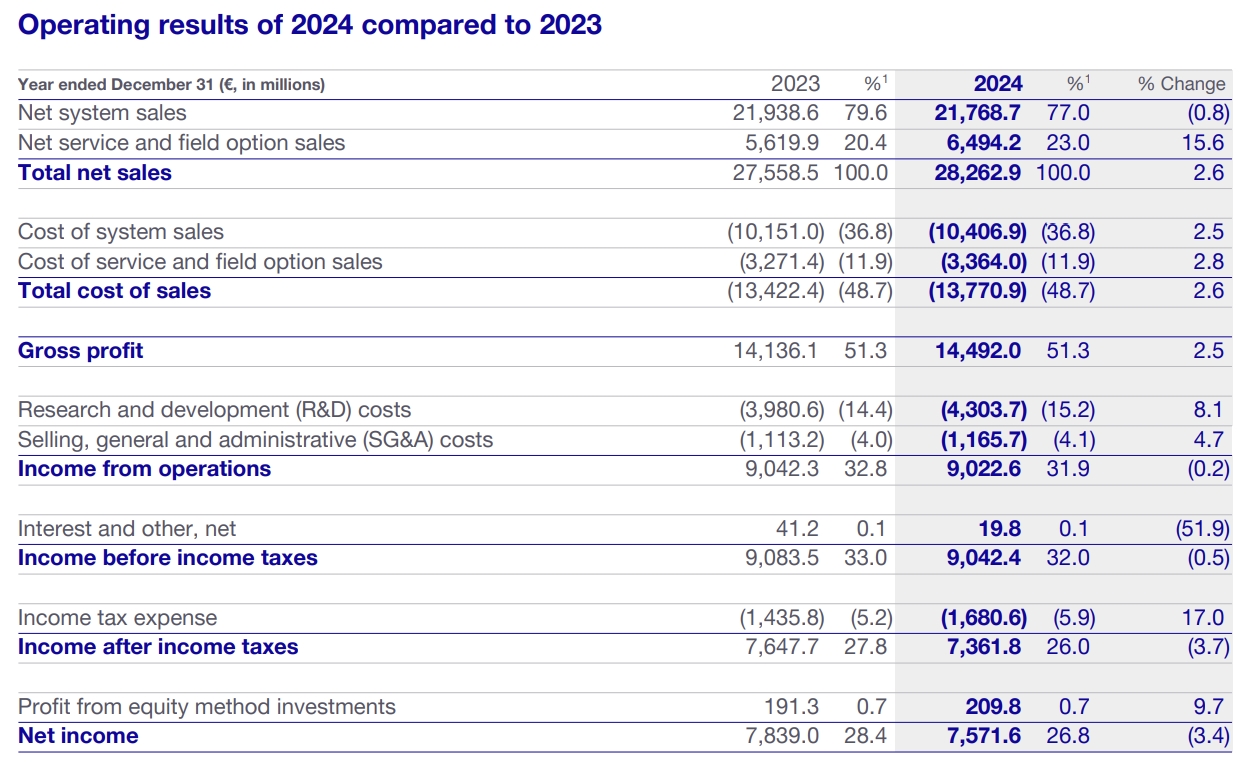
Task: Click the bold '2024' column header
Action: 997,84
